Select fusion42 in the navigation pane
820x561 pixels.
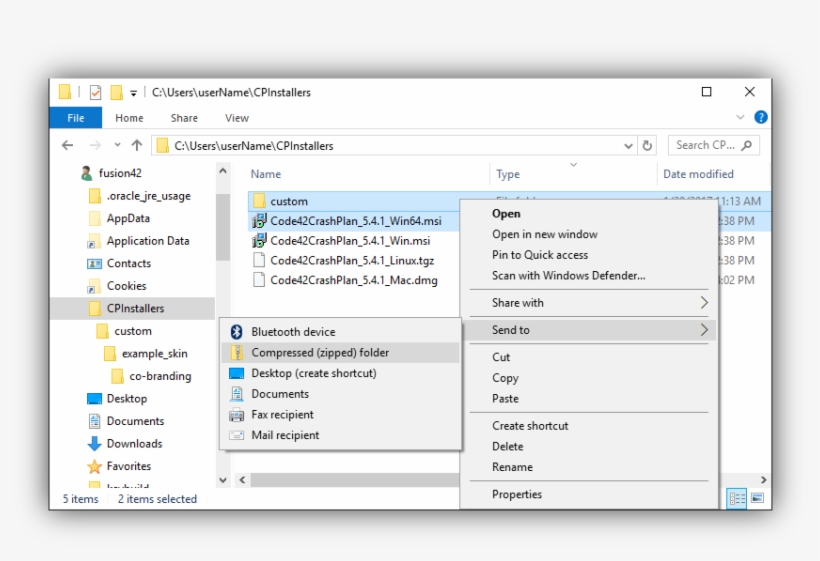(120, 173)
